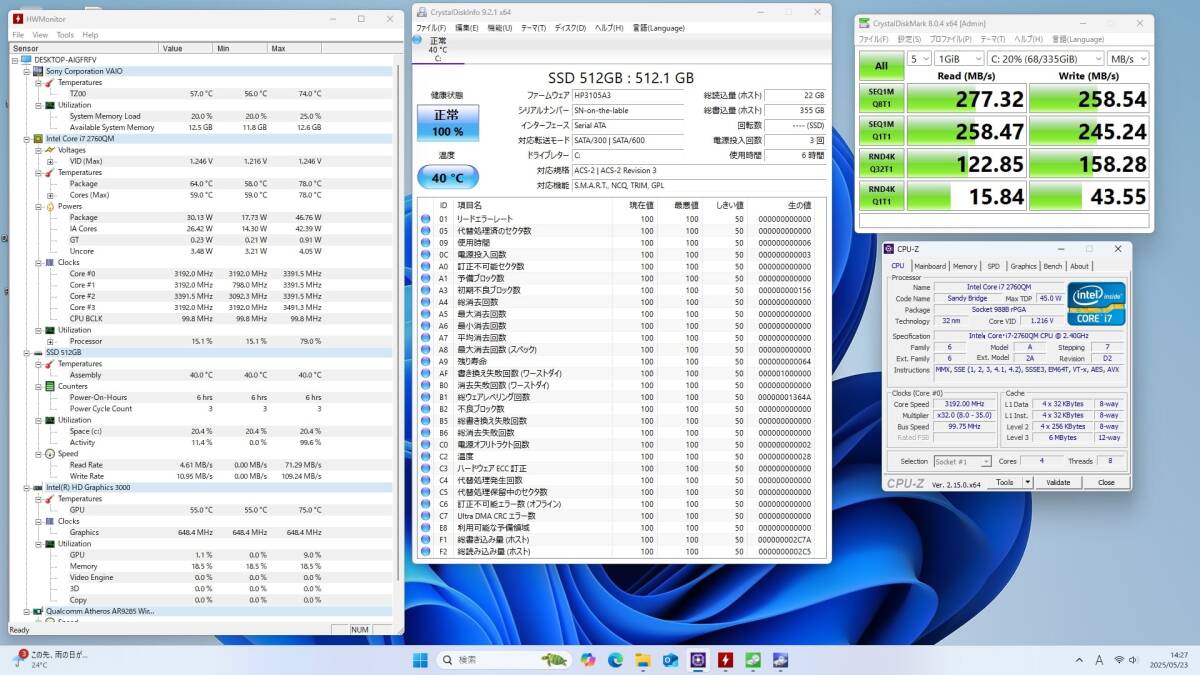Open the Tools menu in HWMonitor
This screenshot has height=675, width=1200.
tap(65, 34)
